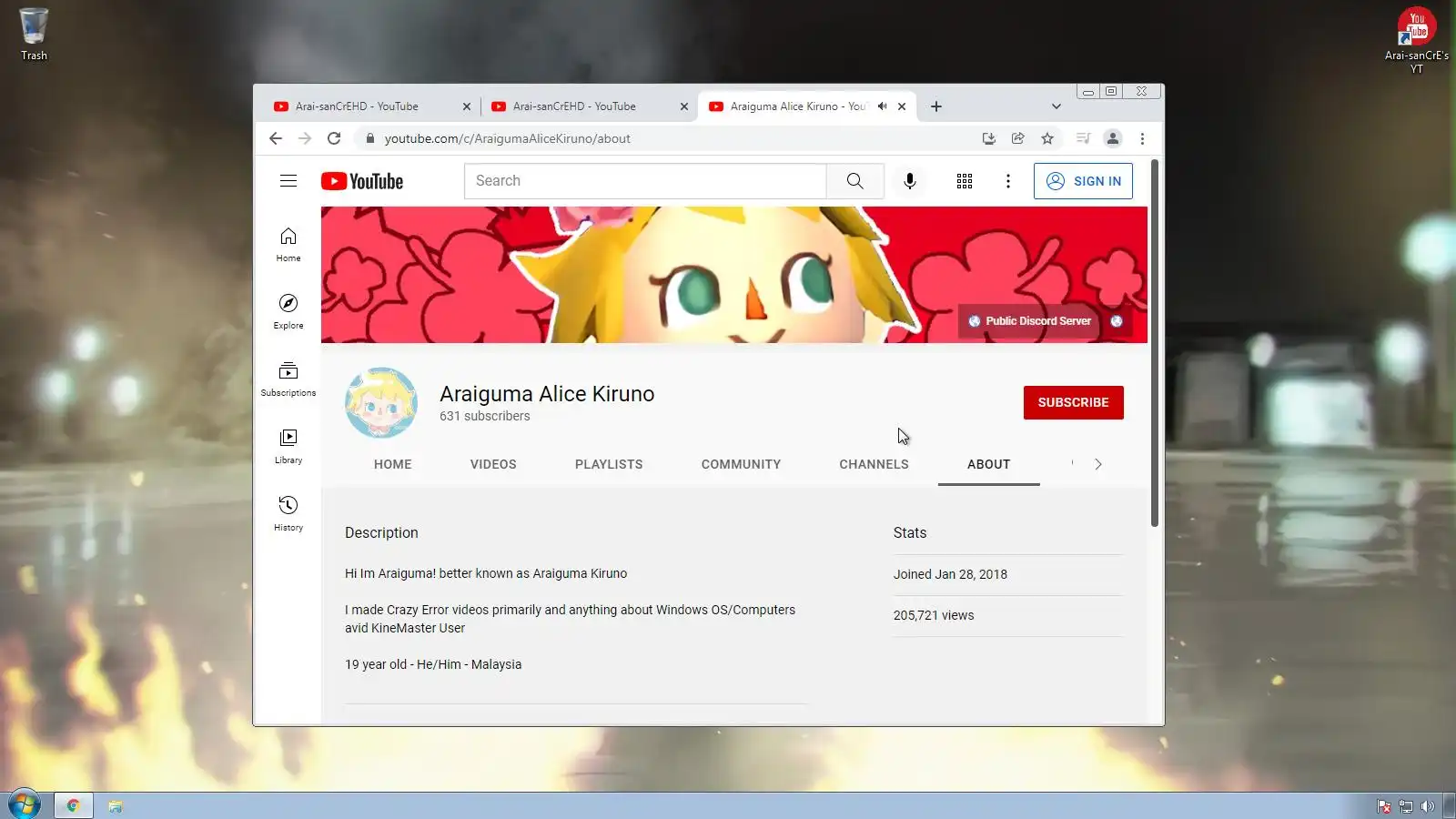Open Chrome from the taskbar
Image resolution: width=1456 pixels, height=819 pixels.
coord(73,805)
